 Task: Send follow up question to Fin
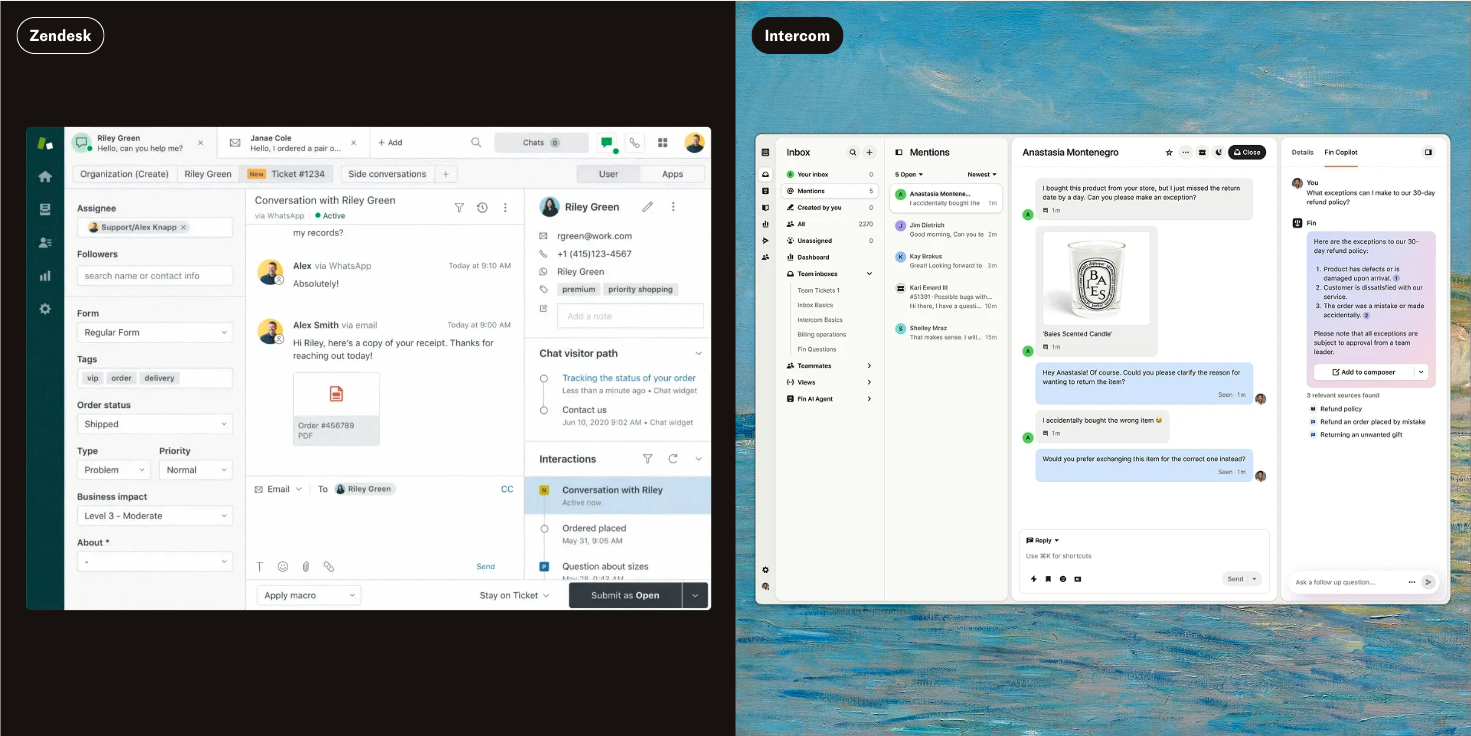click(x=1428, y=582)
